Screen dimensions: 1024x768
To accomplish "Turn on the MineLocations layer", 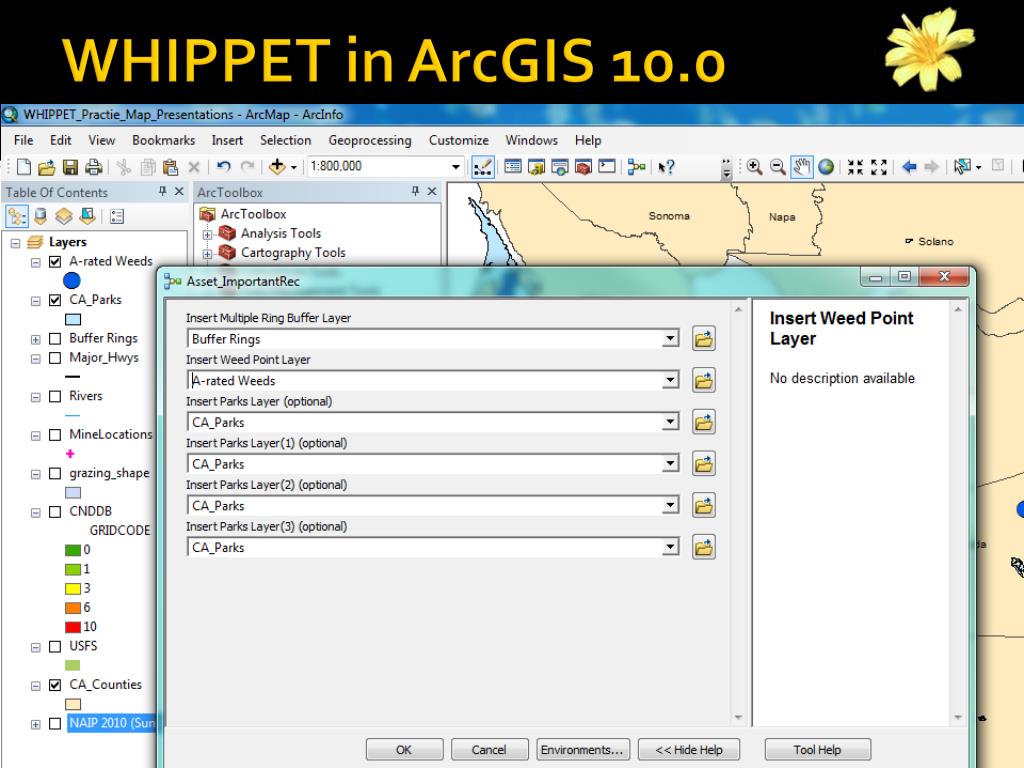I will [56, 435].
